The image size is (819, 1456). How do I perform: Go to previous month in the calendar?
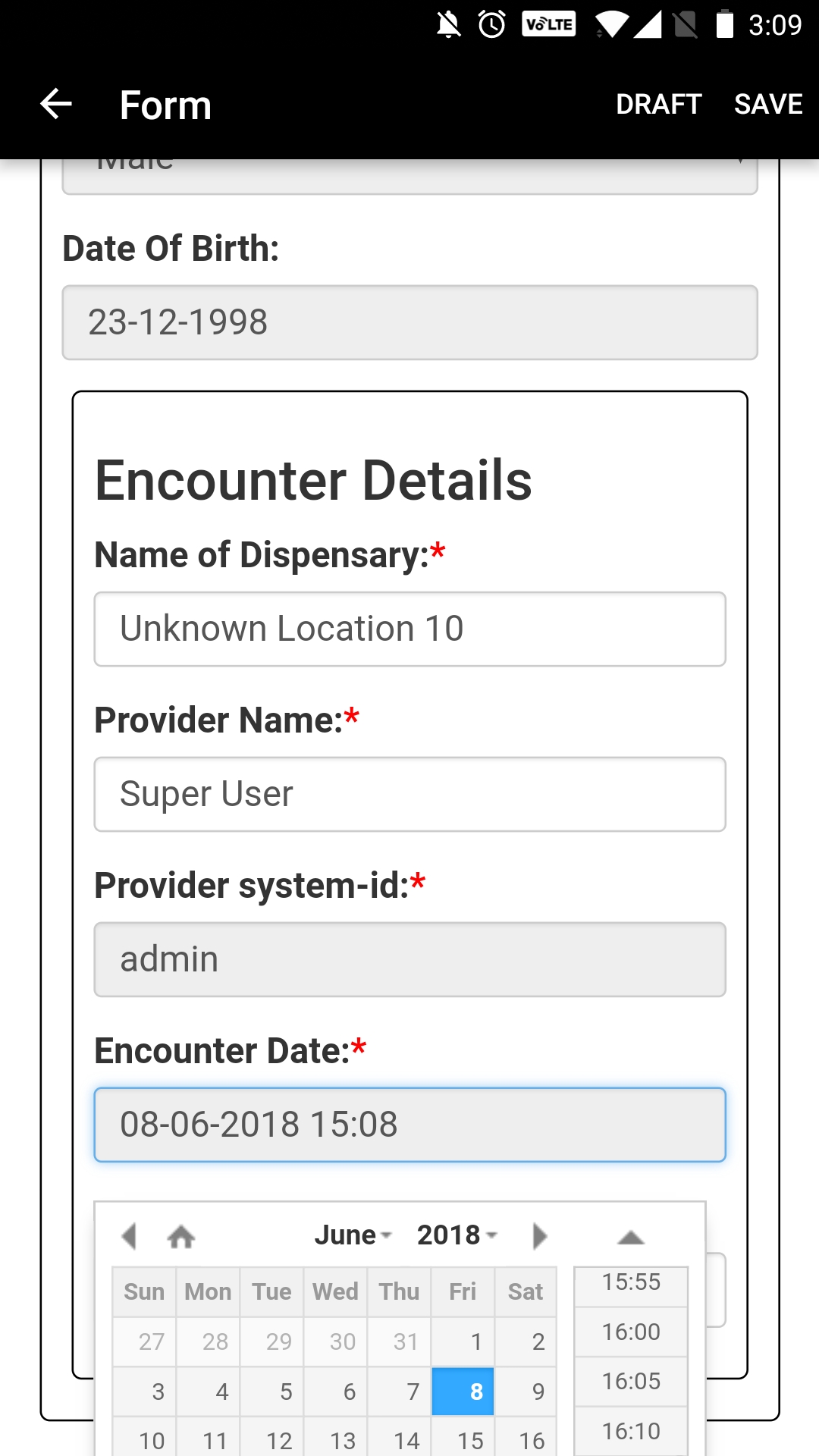tap(129, 1236)
